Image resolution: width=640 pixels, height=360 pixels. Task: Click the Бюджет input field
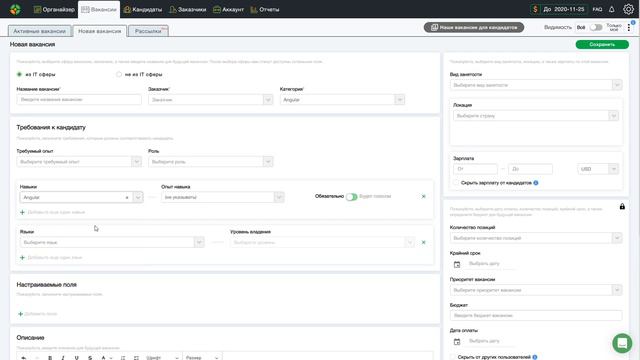(536, 316)
